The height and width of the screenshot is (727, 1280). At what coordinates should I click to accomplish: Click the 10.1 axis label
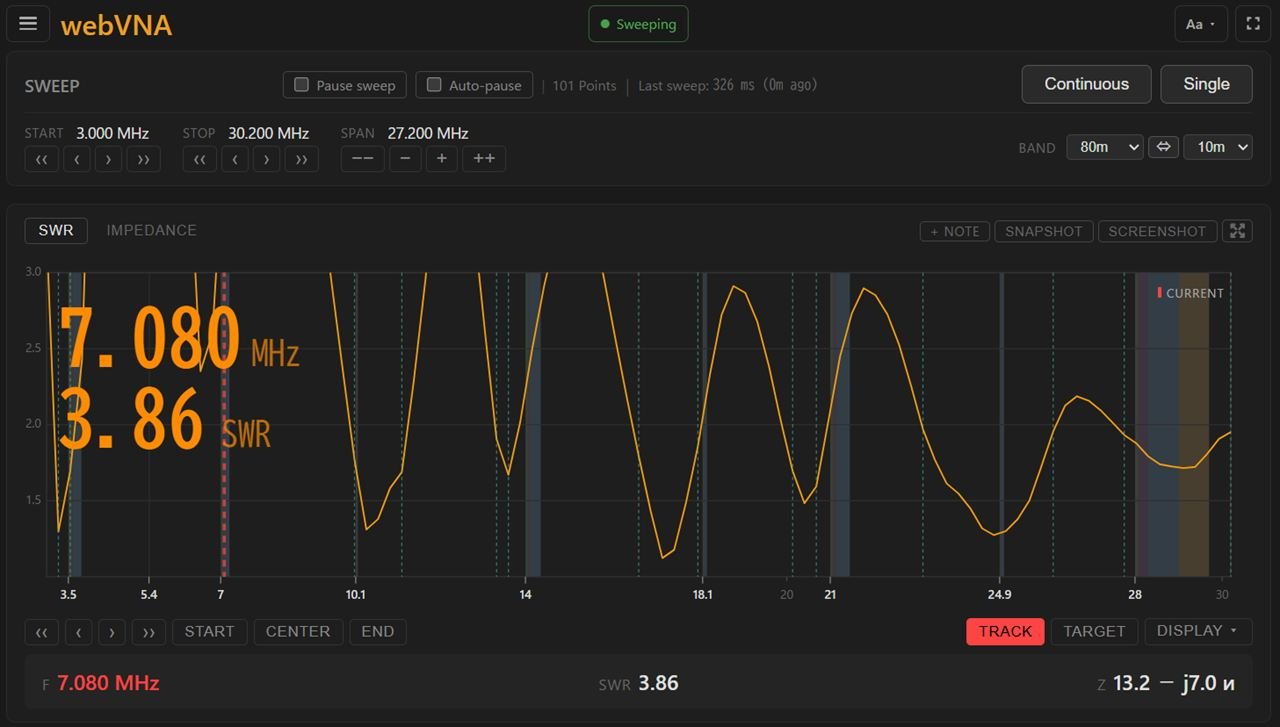pos(356,594)
